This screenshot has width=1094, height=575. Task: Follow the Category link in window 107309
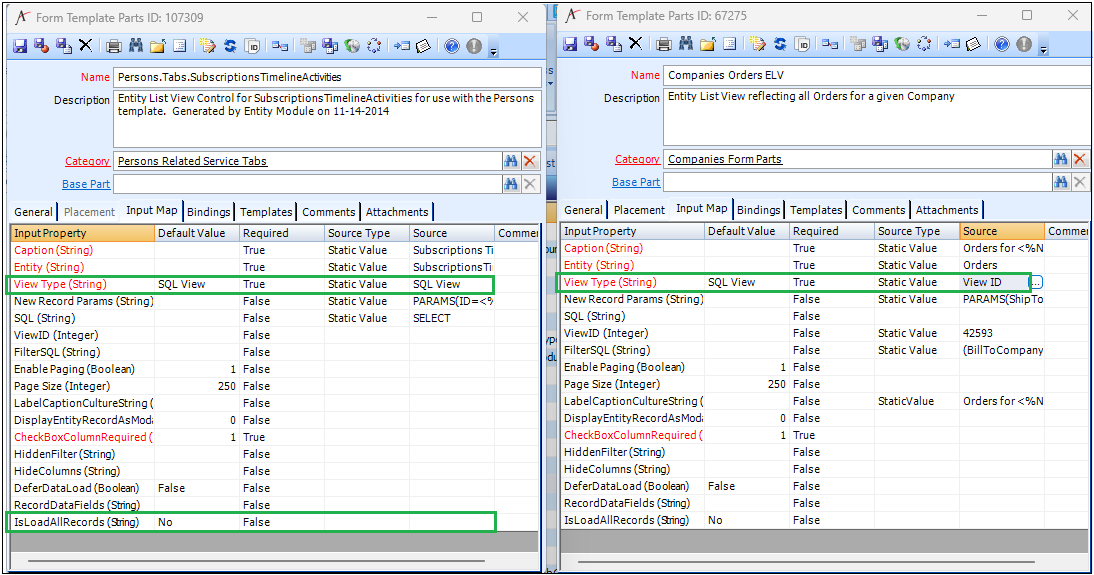coord(87,161)
